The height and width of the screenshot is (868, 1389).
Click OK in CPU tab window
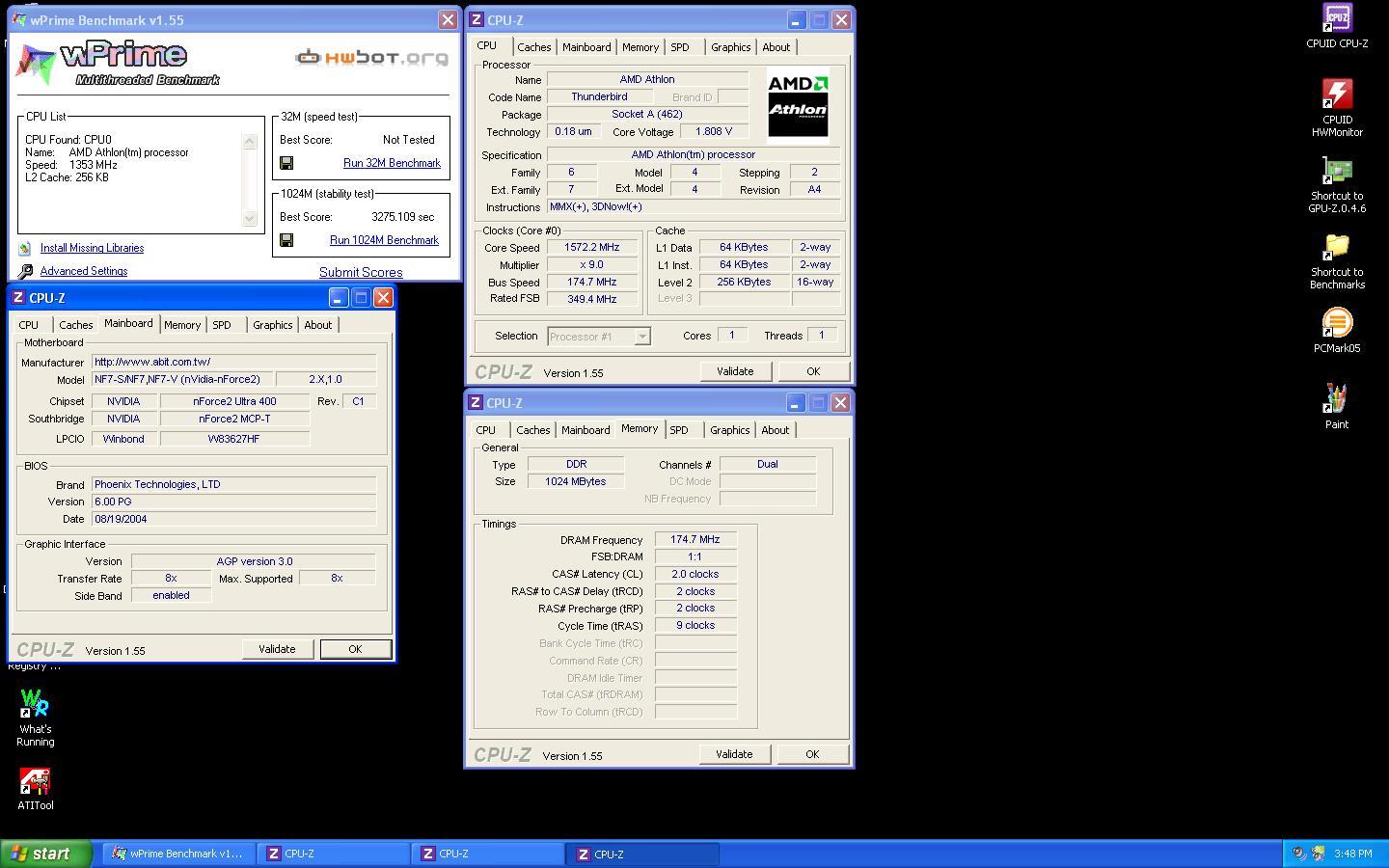coord(813,371)
